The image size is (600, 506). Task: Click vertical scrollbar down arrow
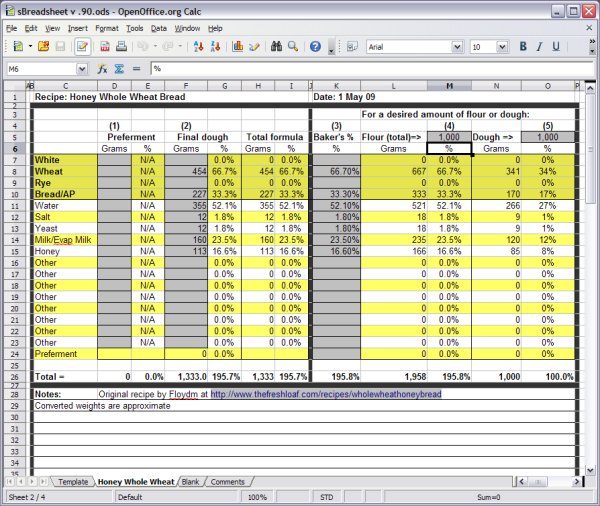coord(590,470)
